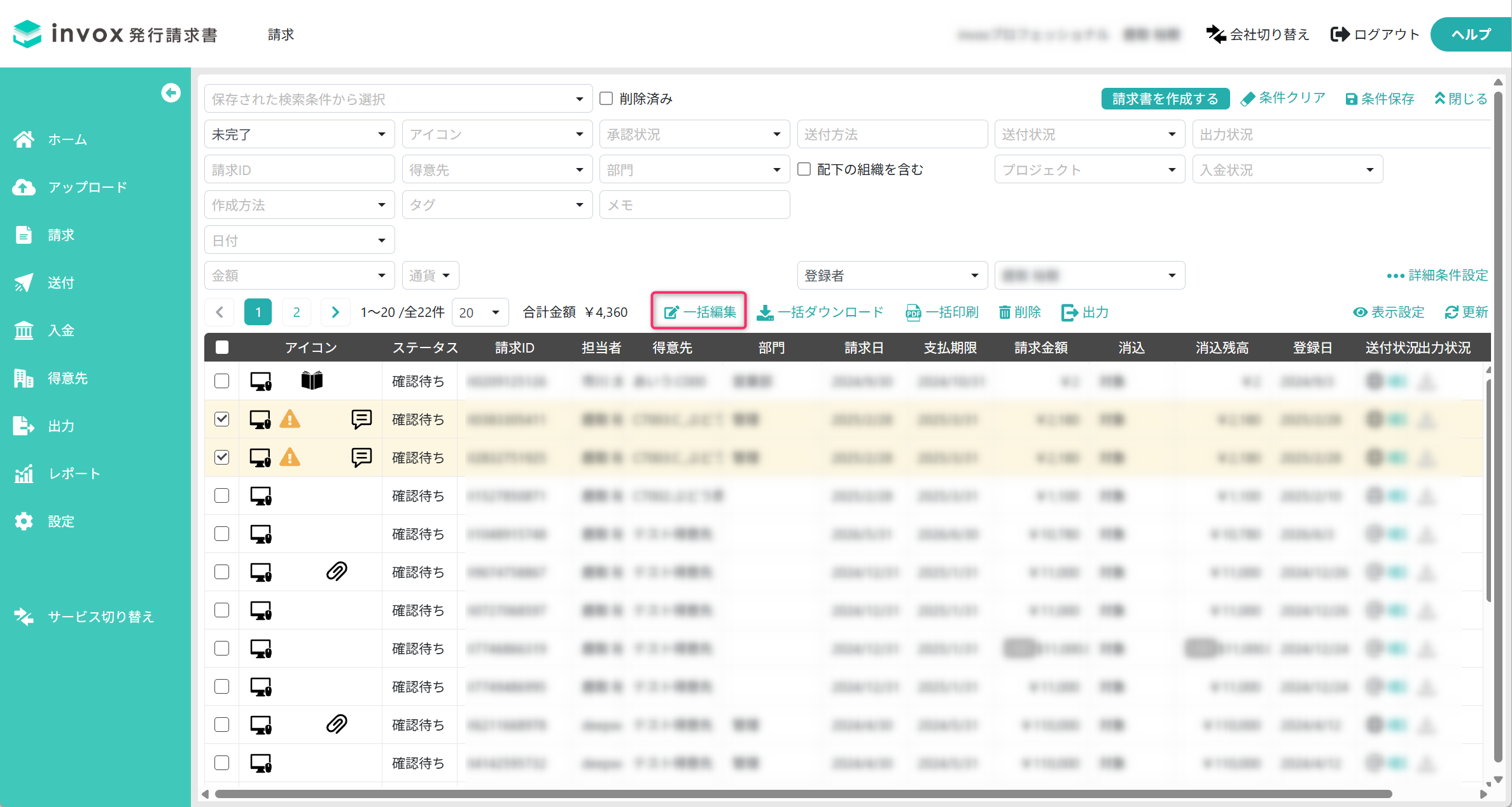Click the first paperclip attachment icon
Image resolution: width=1512 pixels, height=807 pixels.
(x=337, y=572)
